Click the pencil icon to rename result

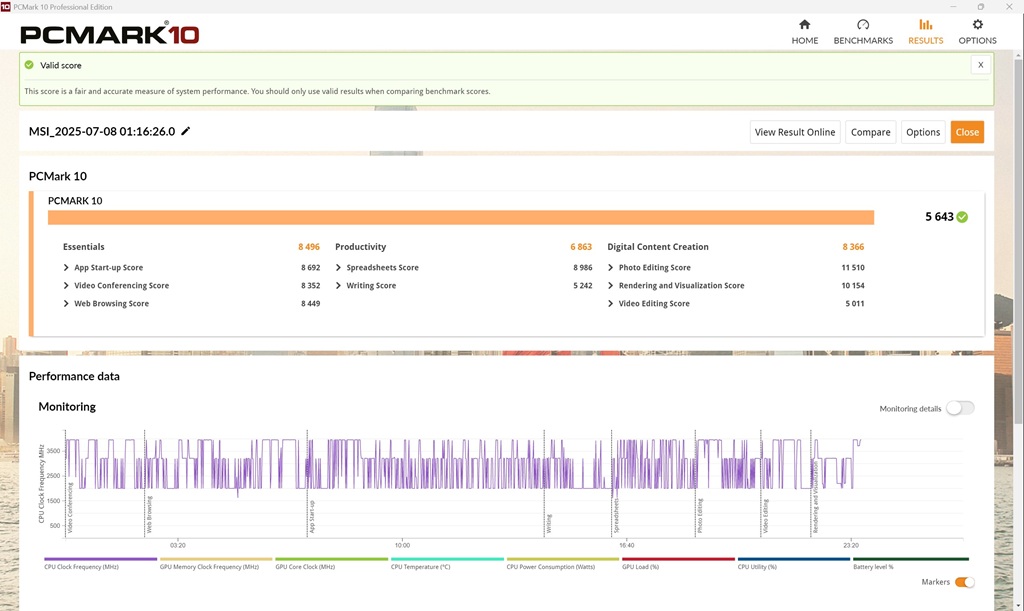pos(185,131)
